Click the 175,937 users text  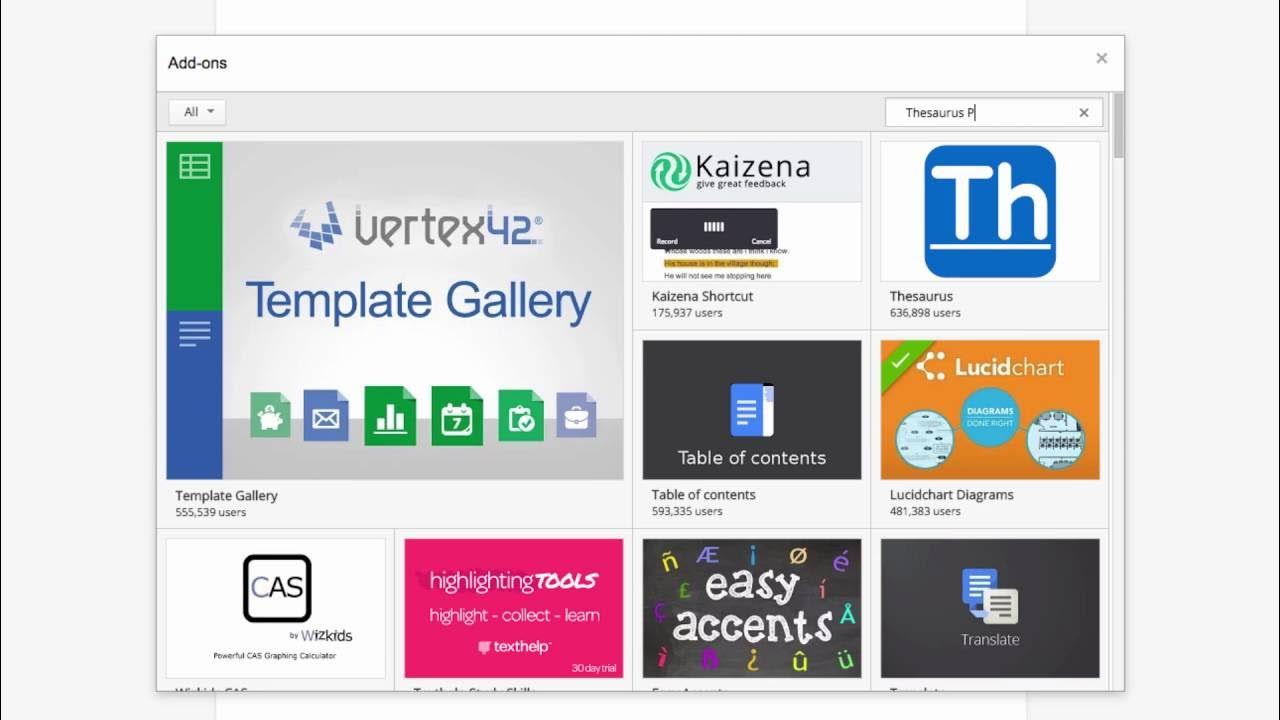pyautogui.click(x=687, y=313)
